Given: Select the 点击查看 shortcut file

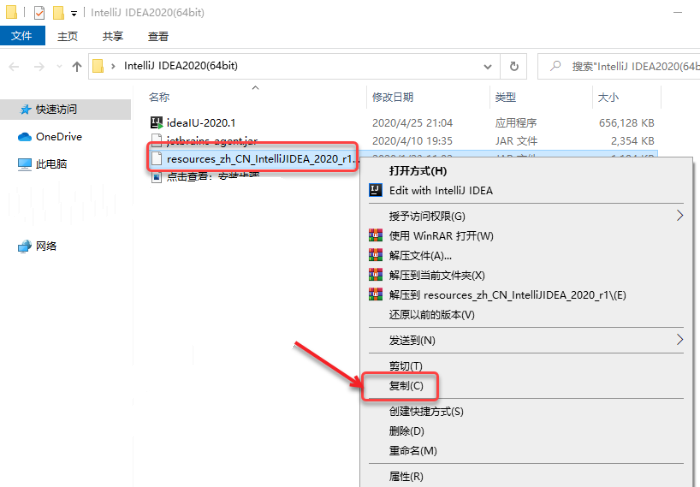Looking at the screenshot, I should point(212,176).
